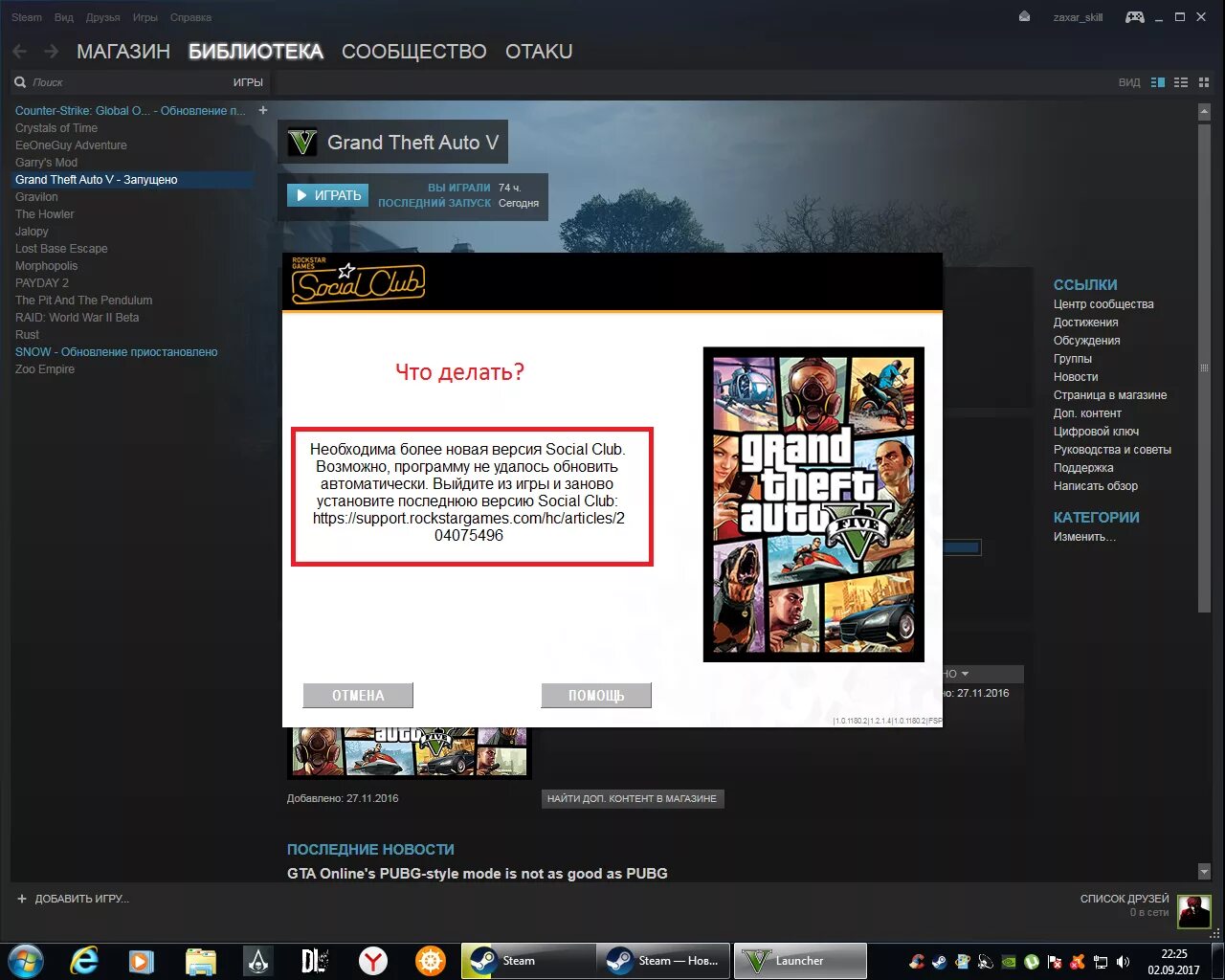Open the Вид menu
1225x980 pixels.
pos(64,17)
